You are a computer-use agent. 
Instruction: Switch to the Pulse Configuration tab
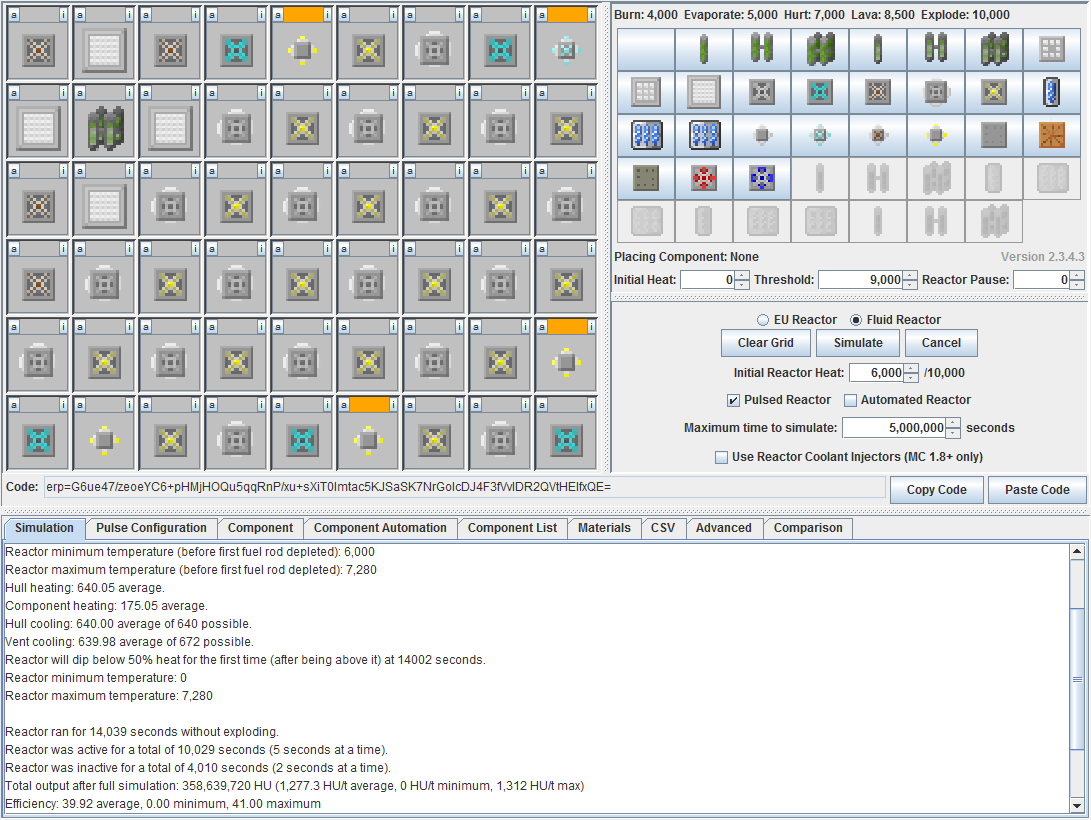151,528
